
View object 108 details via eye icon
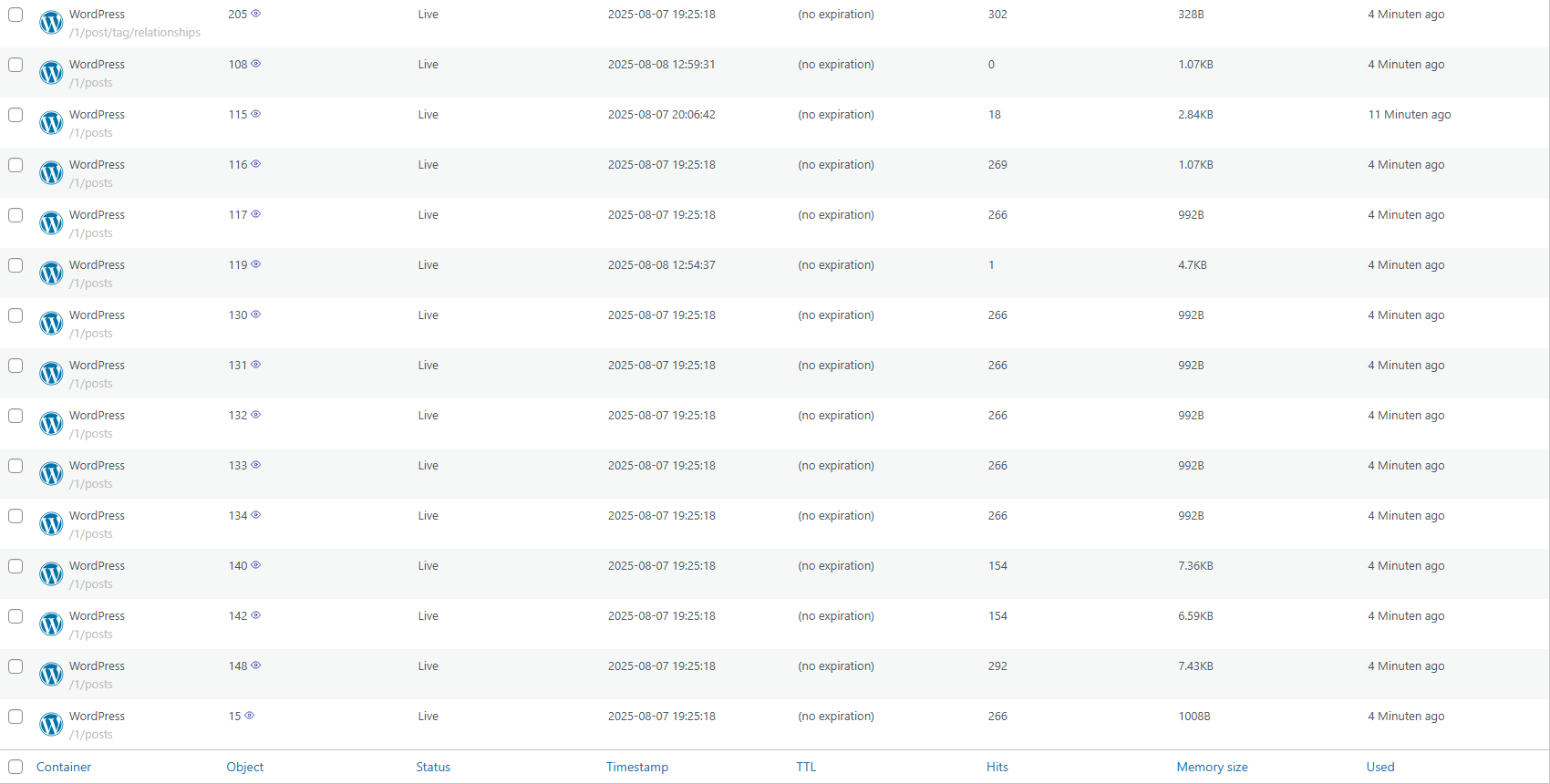coord(256,64)
